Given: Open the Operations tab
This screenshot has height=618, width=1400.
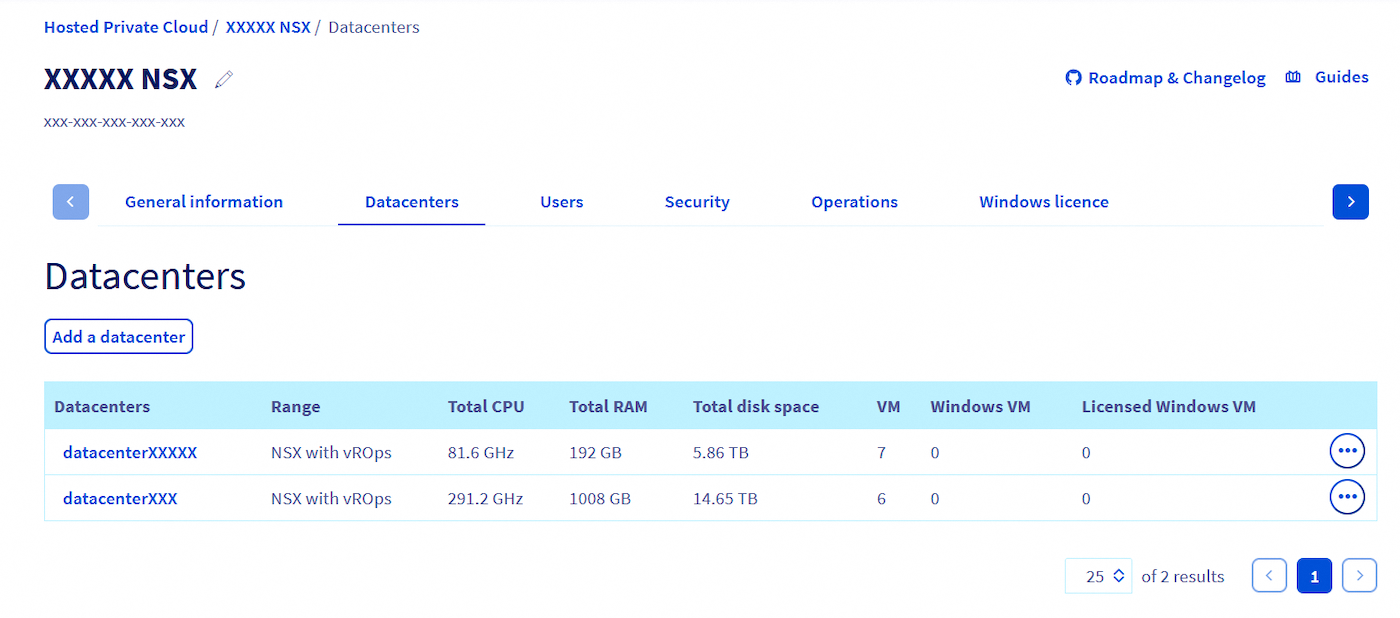Looking at the screenshot, I should point(854,202).
